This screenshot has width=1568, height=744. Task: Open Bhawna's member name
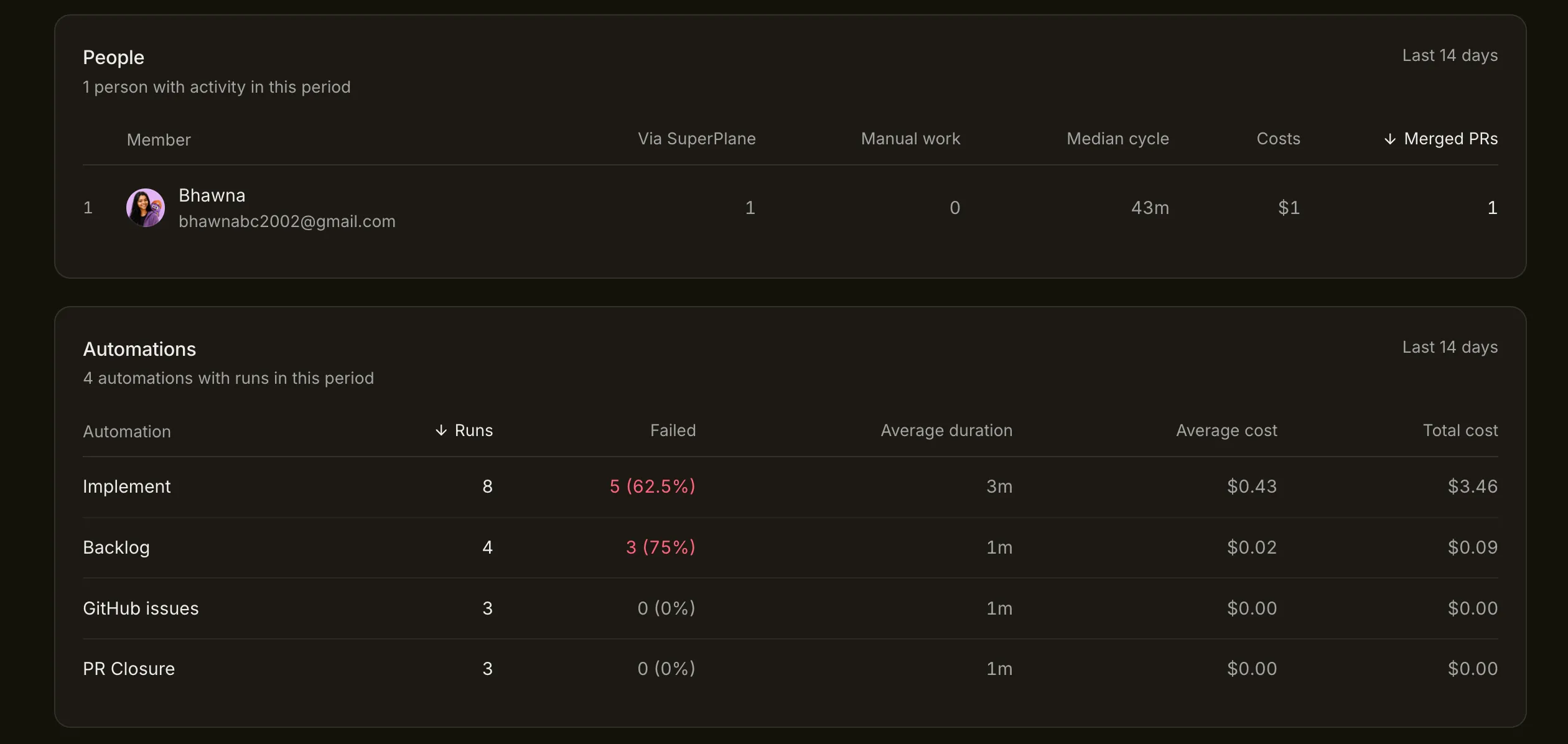(x=212, y=195)
